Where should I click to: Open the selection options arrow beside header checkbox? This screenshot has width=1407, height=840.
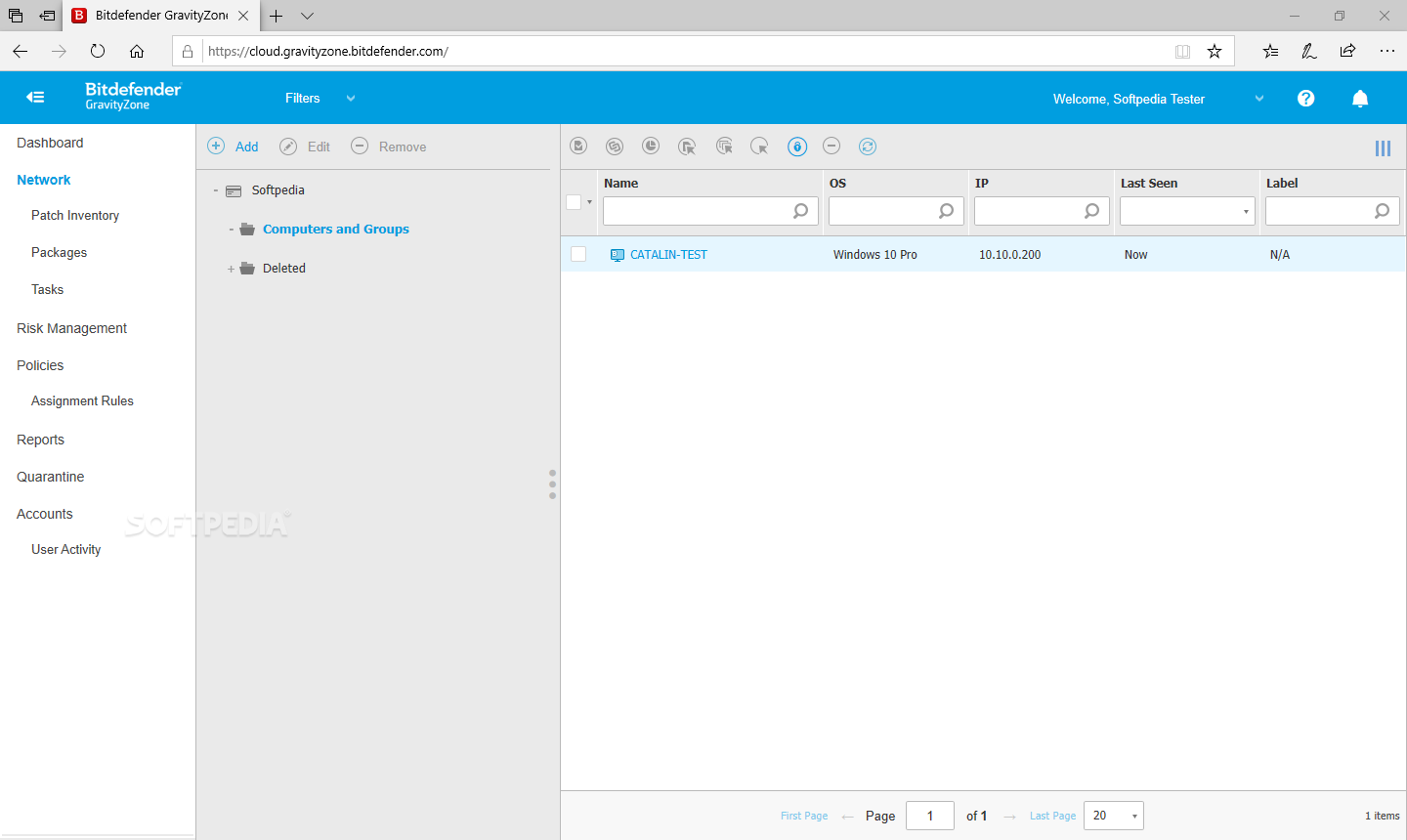589,202
